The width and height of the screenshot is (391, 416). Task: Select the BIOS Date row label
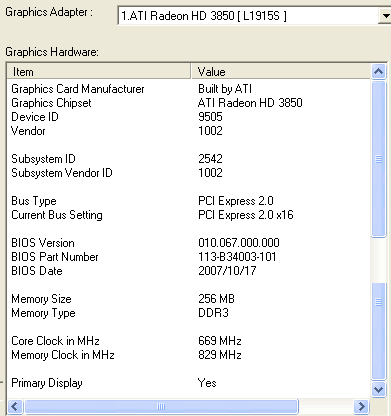click(x=37, y=271)
